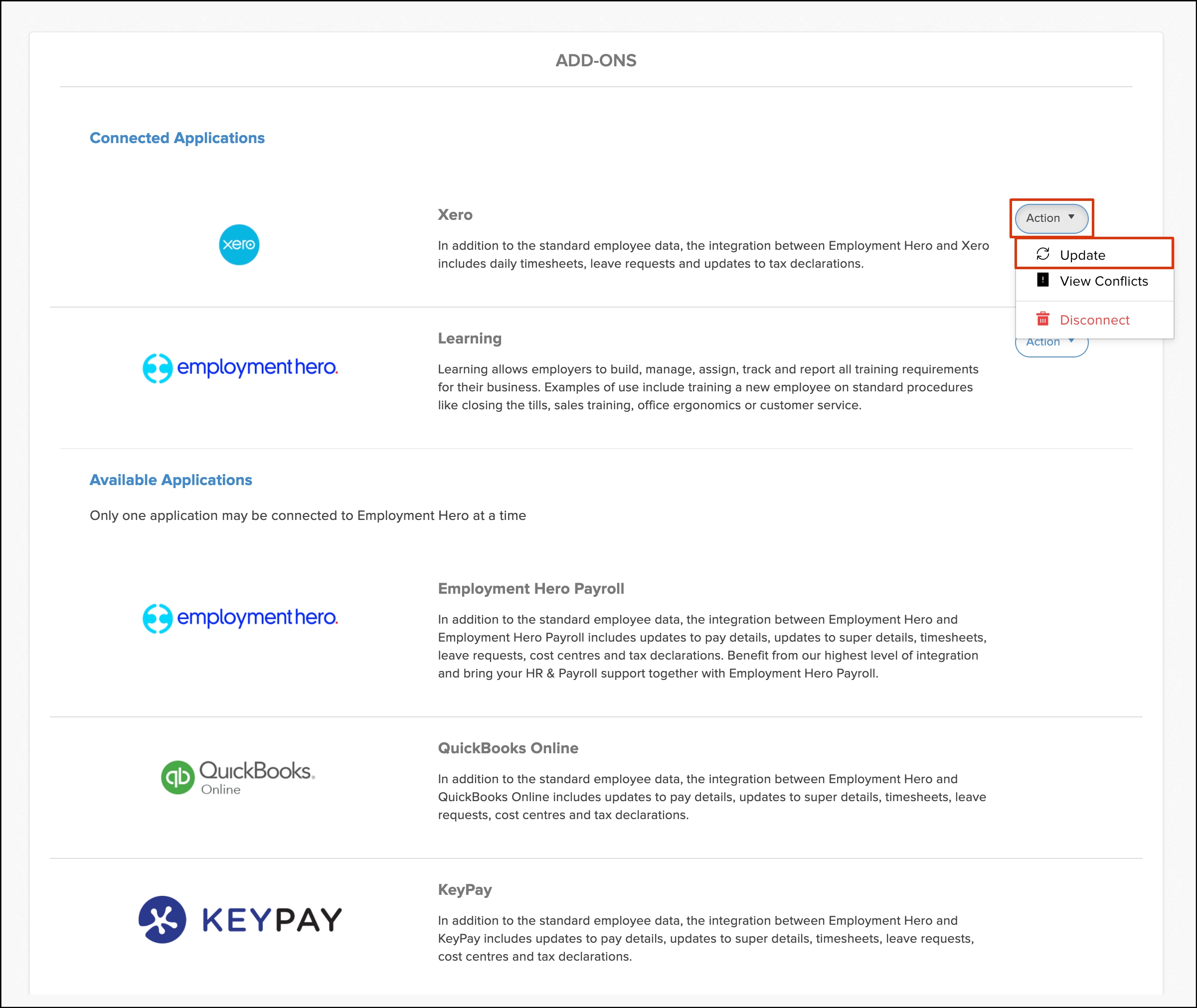This screenshot has width=1197, height=1008.
Task: Click the Update refresh icon
Action: tap(1043, 254)
